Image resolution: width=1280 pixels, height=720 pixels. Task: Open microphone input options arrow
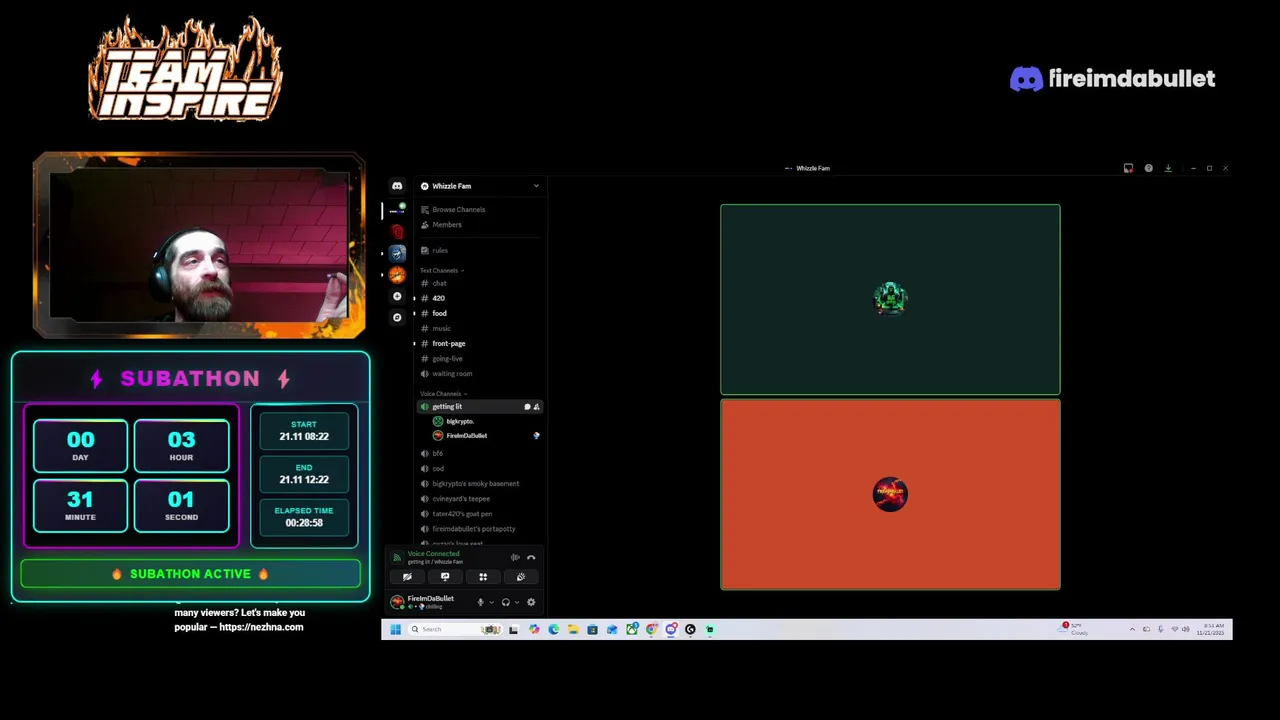[491, 602]
